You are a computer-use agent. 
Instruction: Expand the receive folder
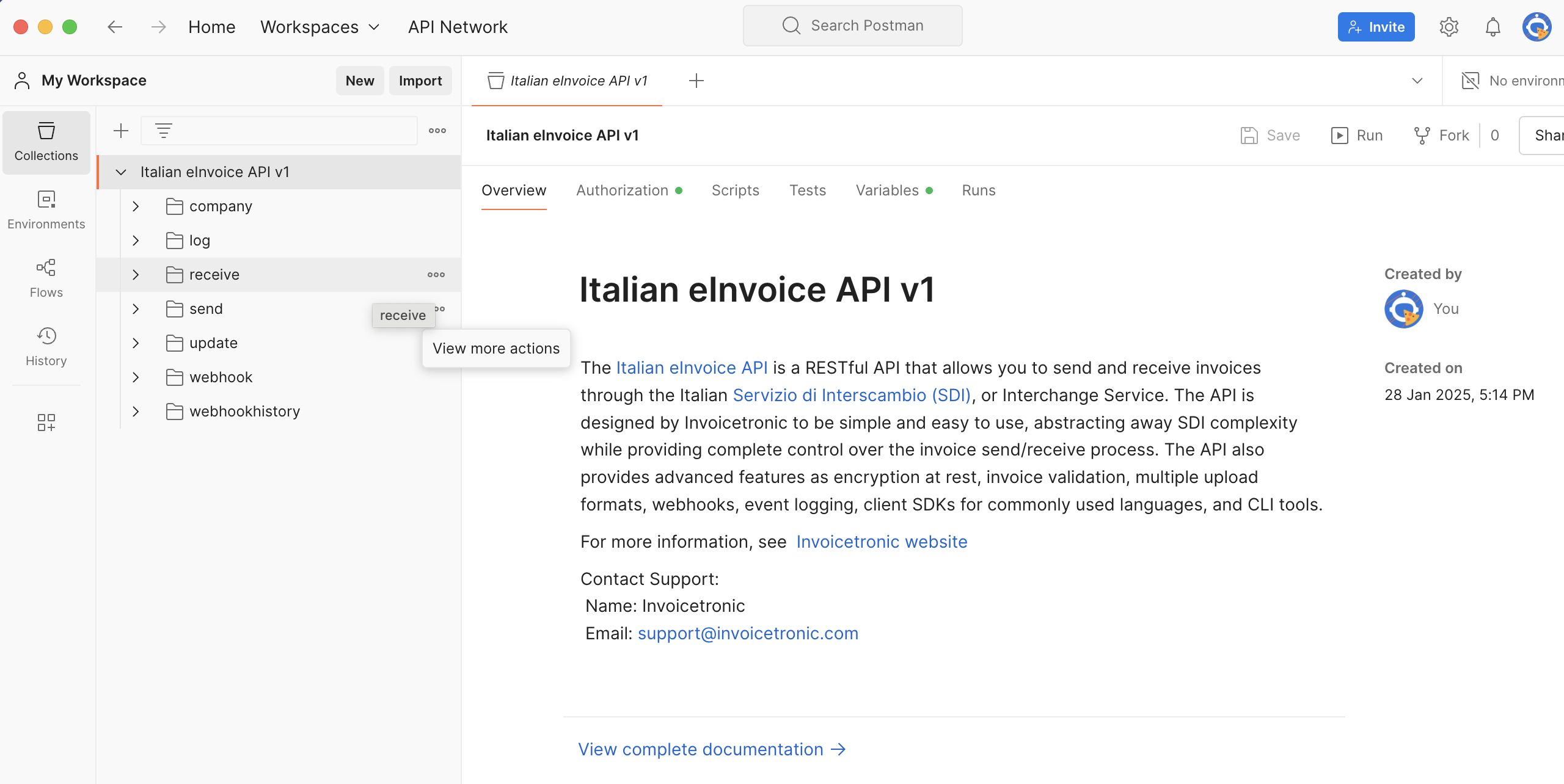pyautogui.click(x=136, y=275)
